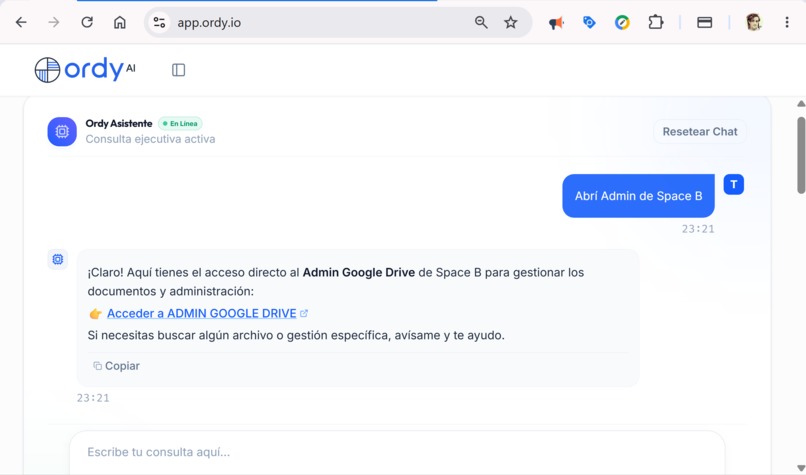Viewport: 806px width, 475px height.
Task: Click the bold 'Admin Google Drive' text
Action: click(359, 272)
